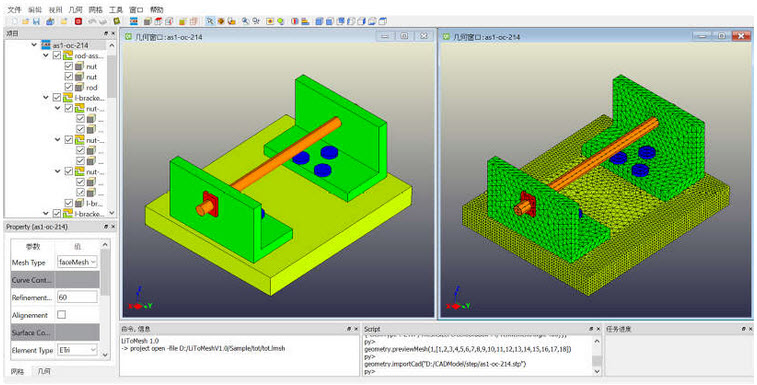Open the 几何 menu in menu bar
Viewport: 757px width, 385px height.
(x=75, y=10)
